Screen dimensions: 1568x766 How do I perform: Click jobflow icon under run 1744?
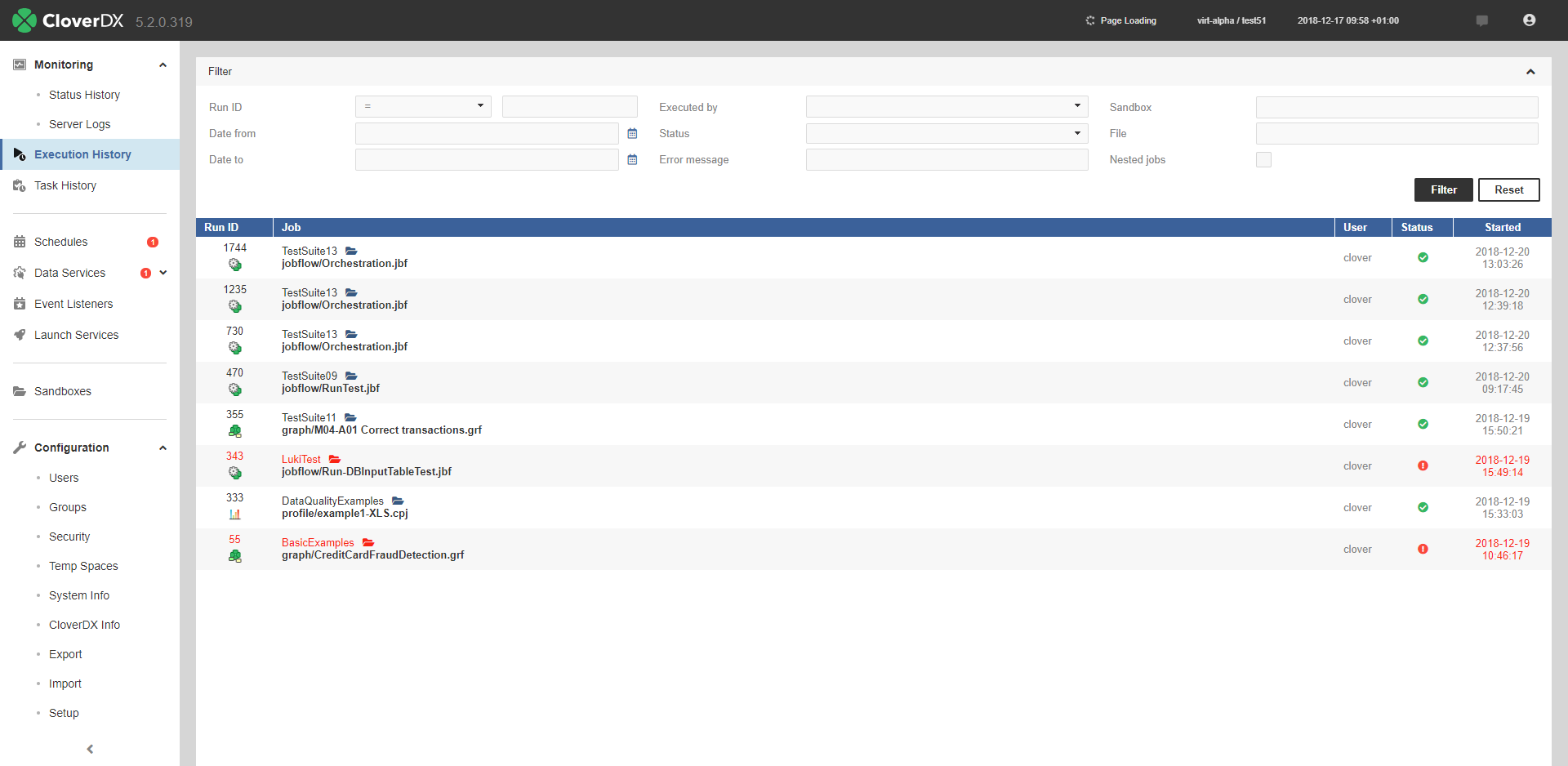tap(235, 265)
